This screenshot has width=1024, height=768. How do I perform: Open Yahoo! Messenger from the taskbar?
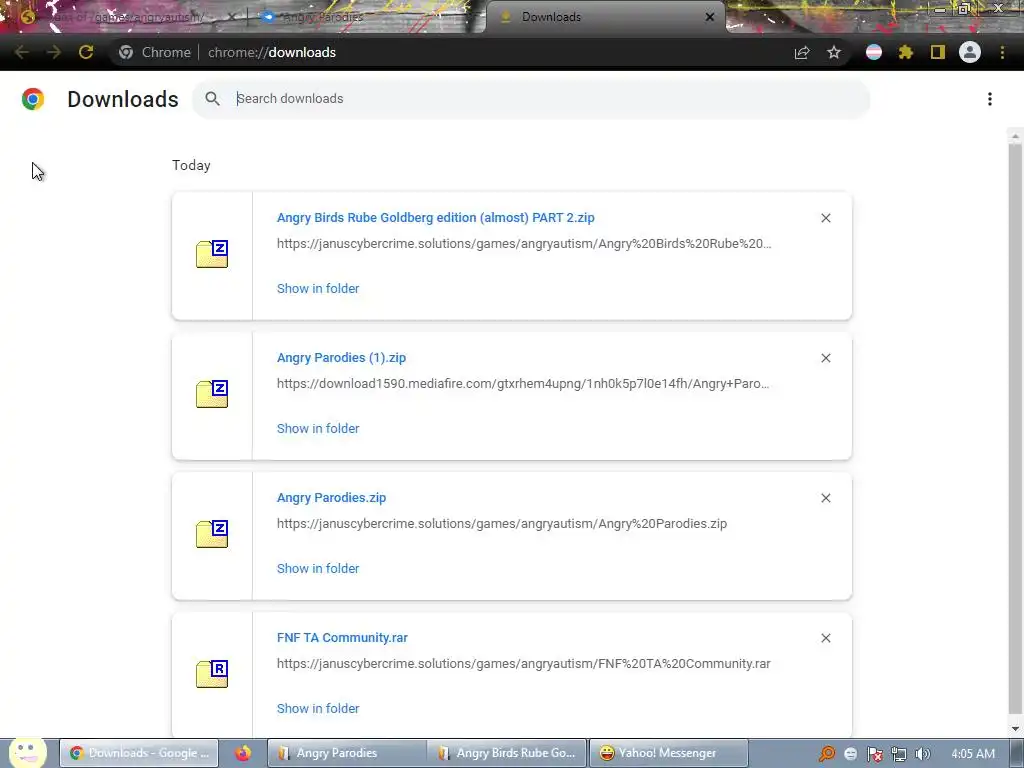[x=669, y=753]
